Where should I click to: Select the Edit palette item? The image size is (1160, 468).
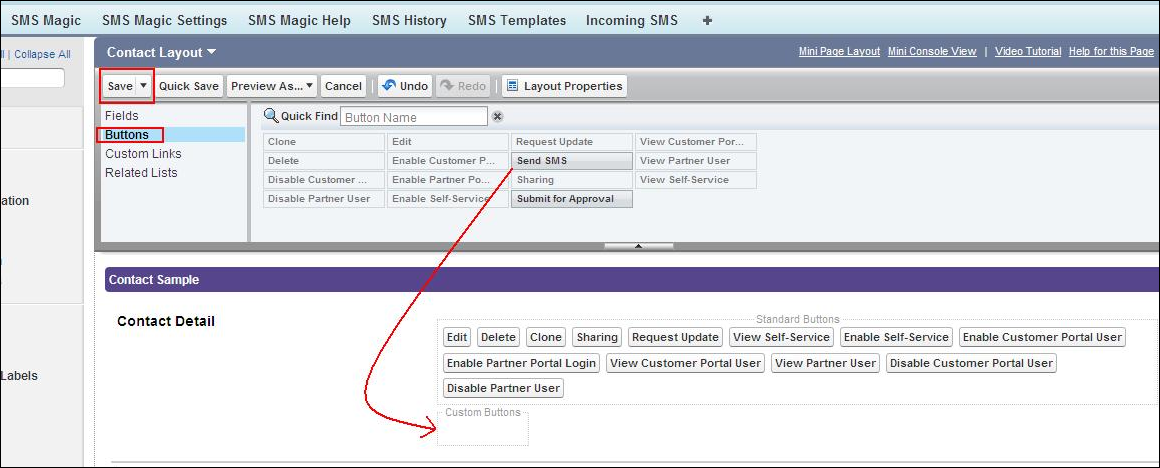pos(448,142)
